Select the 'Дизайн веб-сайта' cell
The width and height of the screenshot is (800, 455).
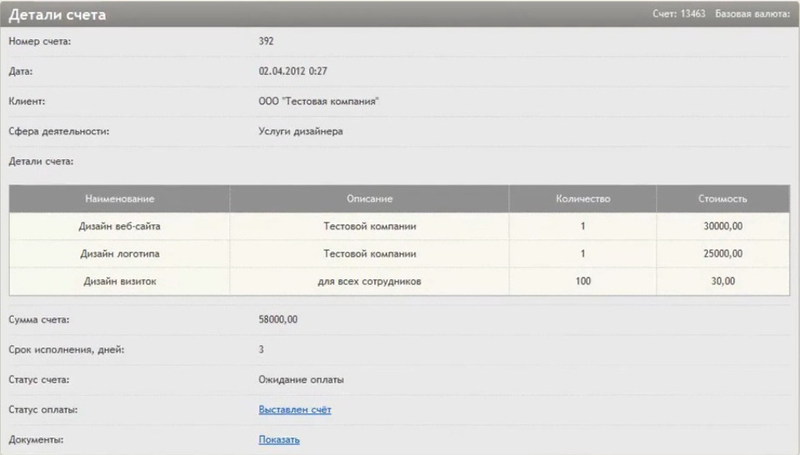[119, 226]
